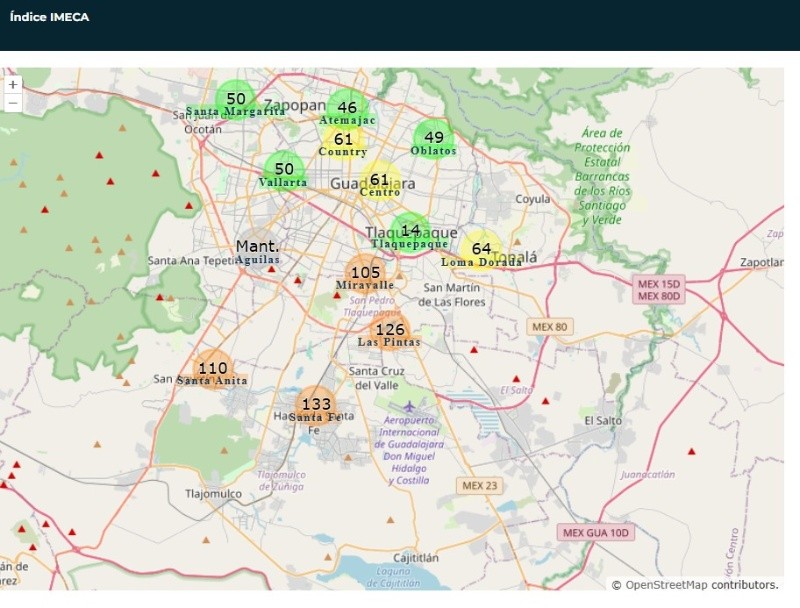
Task: Click the map zoom out (−) button
Action: point(13,103)
